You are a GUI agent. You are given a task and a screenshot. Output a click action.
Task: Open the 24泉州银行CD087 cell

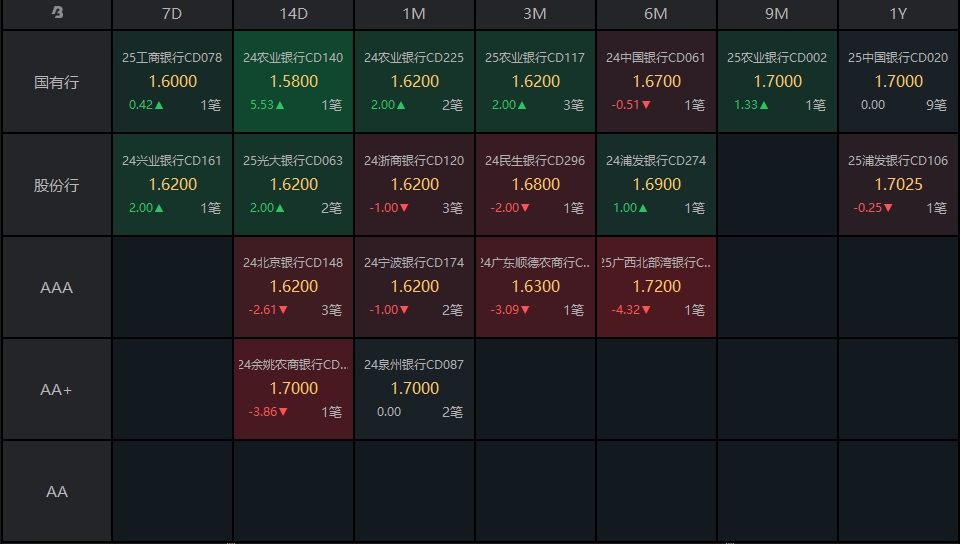pos(414,389)
